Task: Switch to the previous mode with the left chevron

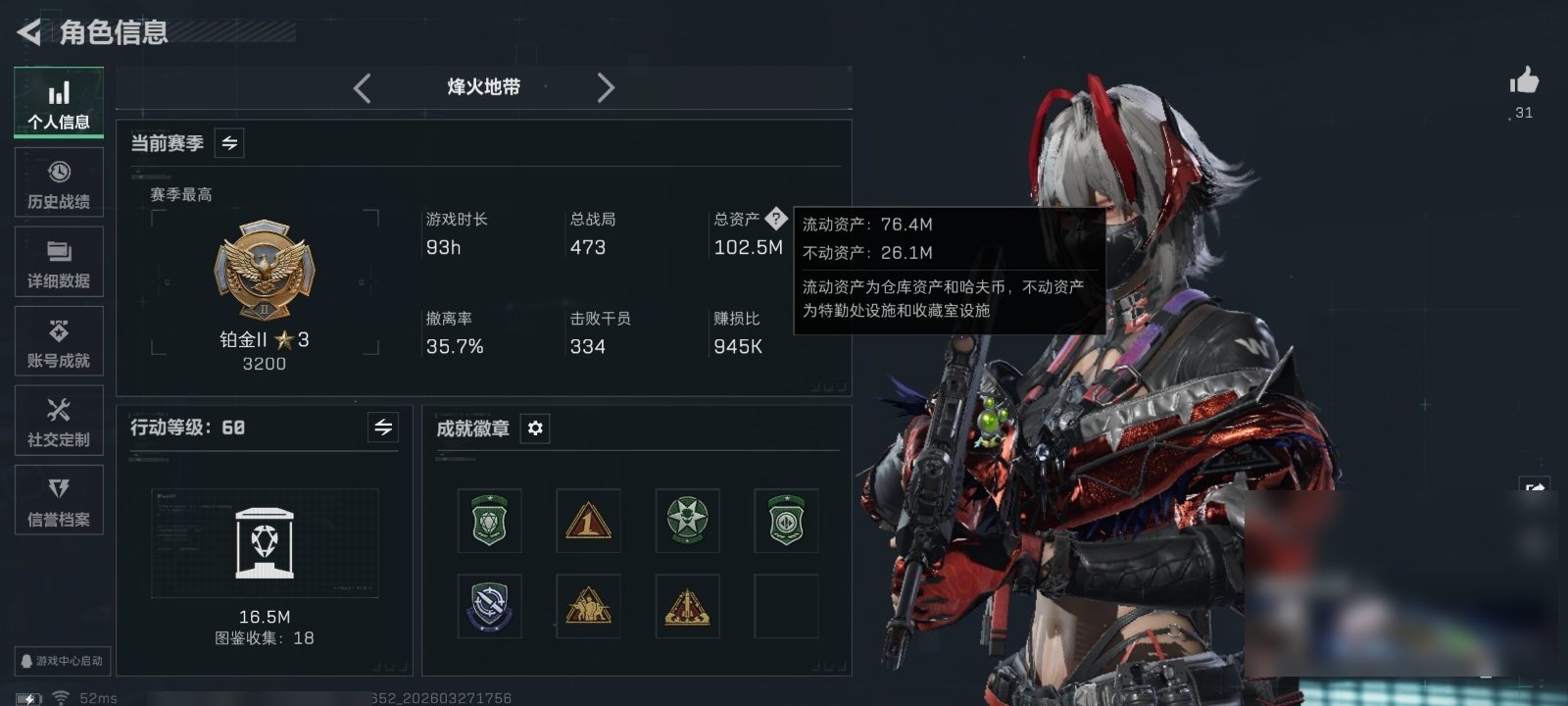Action: 363,88
